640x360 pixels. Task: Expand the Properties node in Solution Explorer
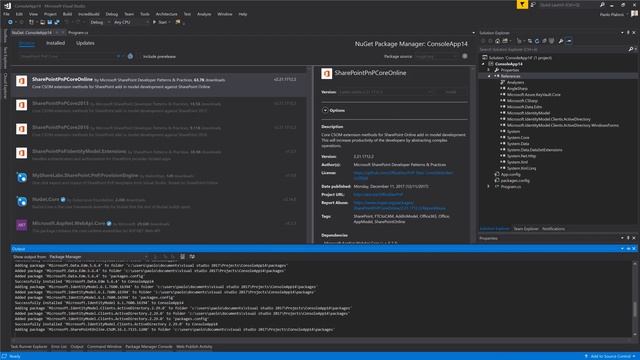(489, 70)
